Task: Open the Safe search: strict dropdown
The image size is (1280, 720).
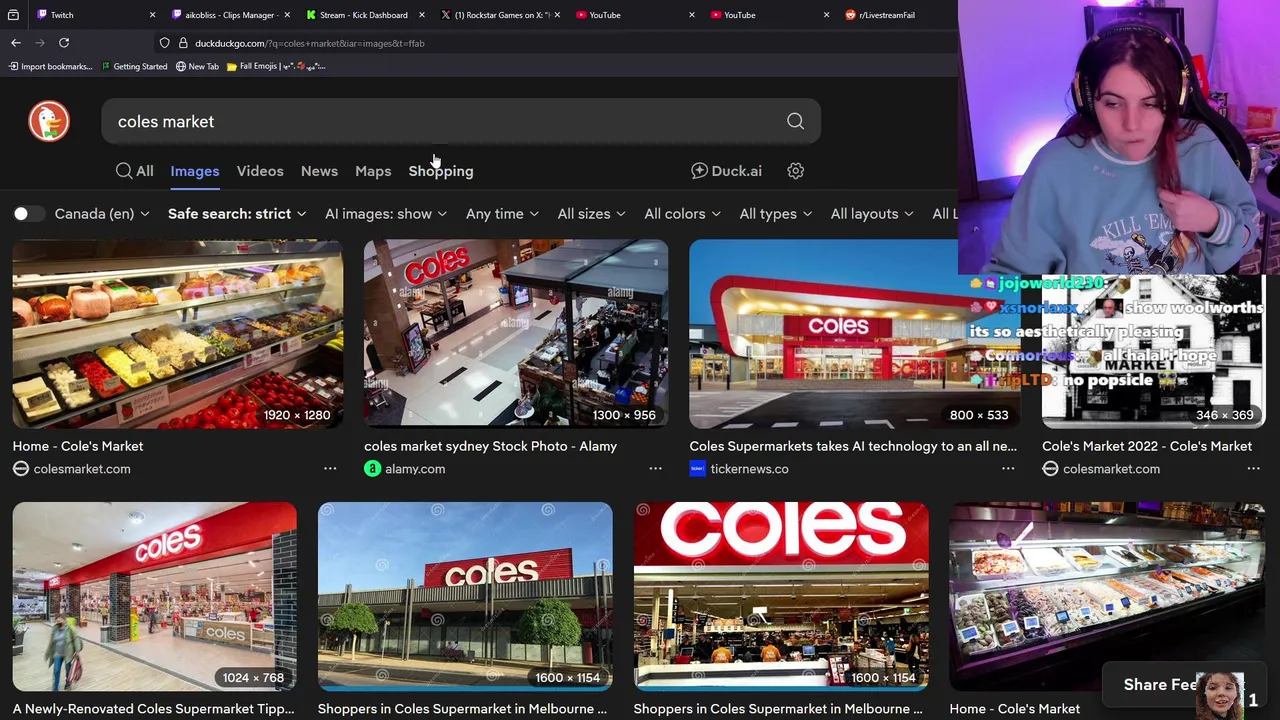Action: click(237, 214)
